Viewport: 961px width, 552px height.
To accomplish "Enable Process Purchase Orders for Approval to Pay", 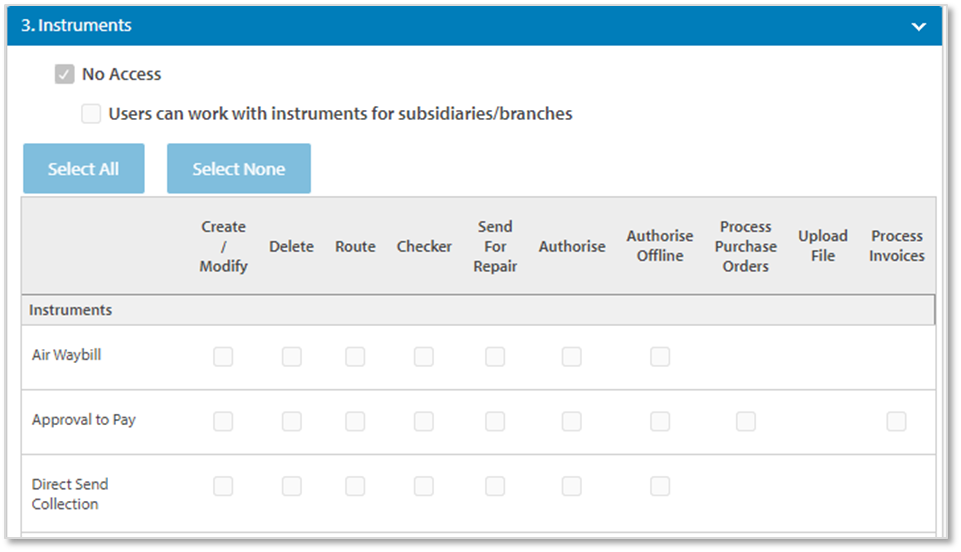I will tap(746, 422).
